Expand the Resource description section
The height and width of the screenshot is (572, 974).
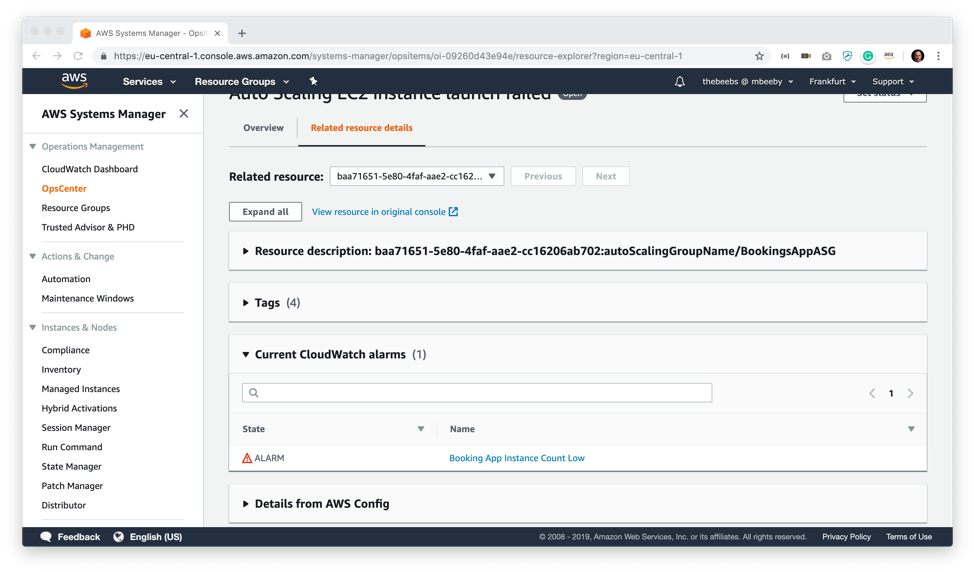point(245,252)
